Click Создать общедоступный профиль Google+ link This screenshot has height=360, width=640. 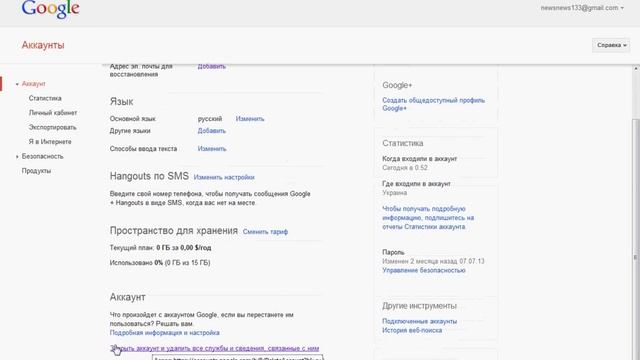(x=433, y=104)
